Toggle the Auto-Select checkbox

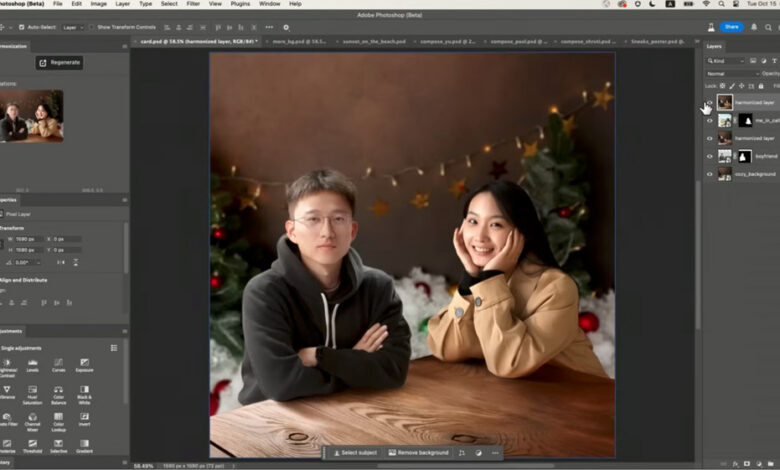pyautogui.click(x=23, y=27)
